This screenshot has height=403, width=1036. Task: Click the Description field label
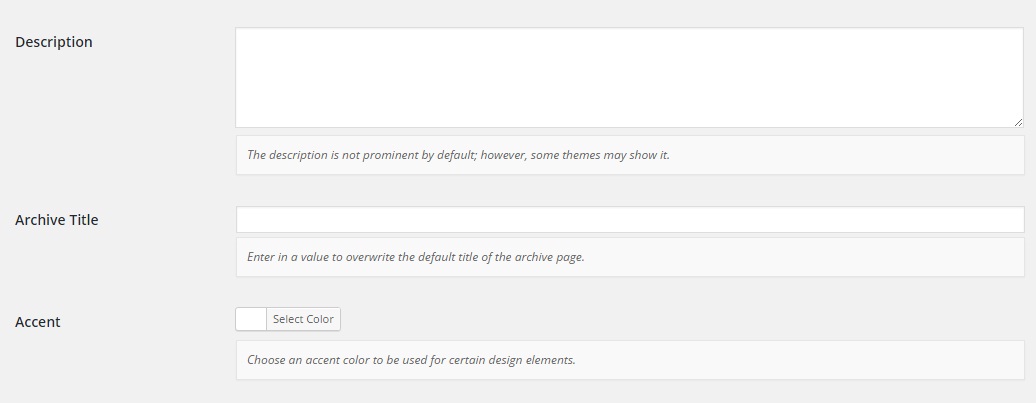(x=54, y=42)
